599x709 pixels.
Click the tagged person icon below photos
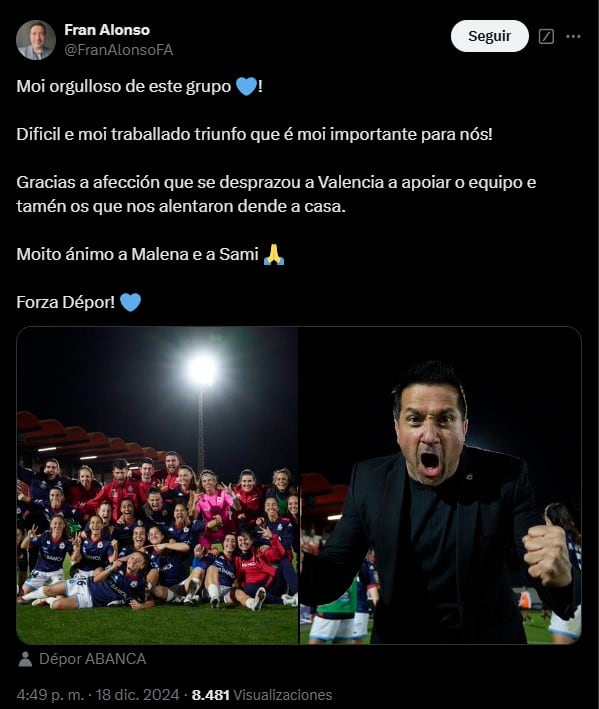(25, 659)
